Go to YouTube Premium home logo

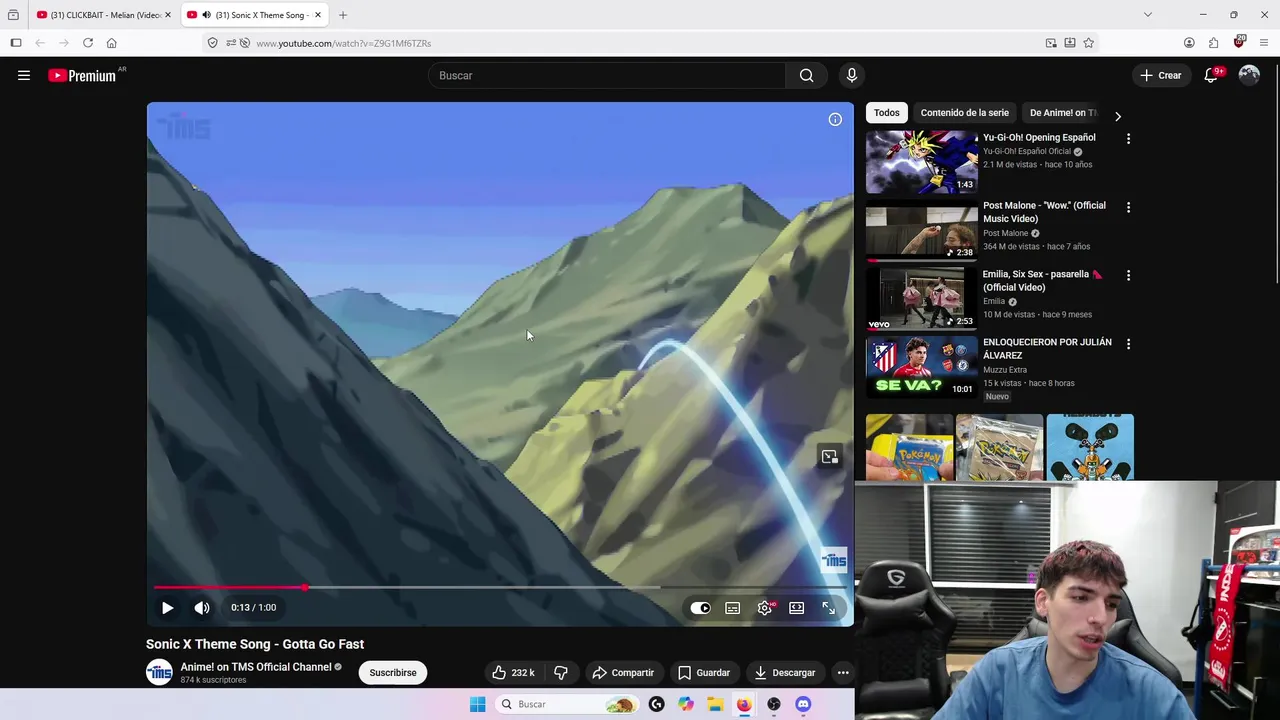[82, 75]
